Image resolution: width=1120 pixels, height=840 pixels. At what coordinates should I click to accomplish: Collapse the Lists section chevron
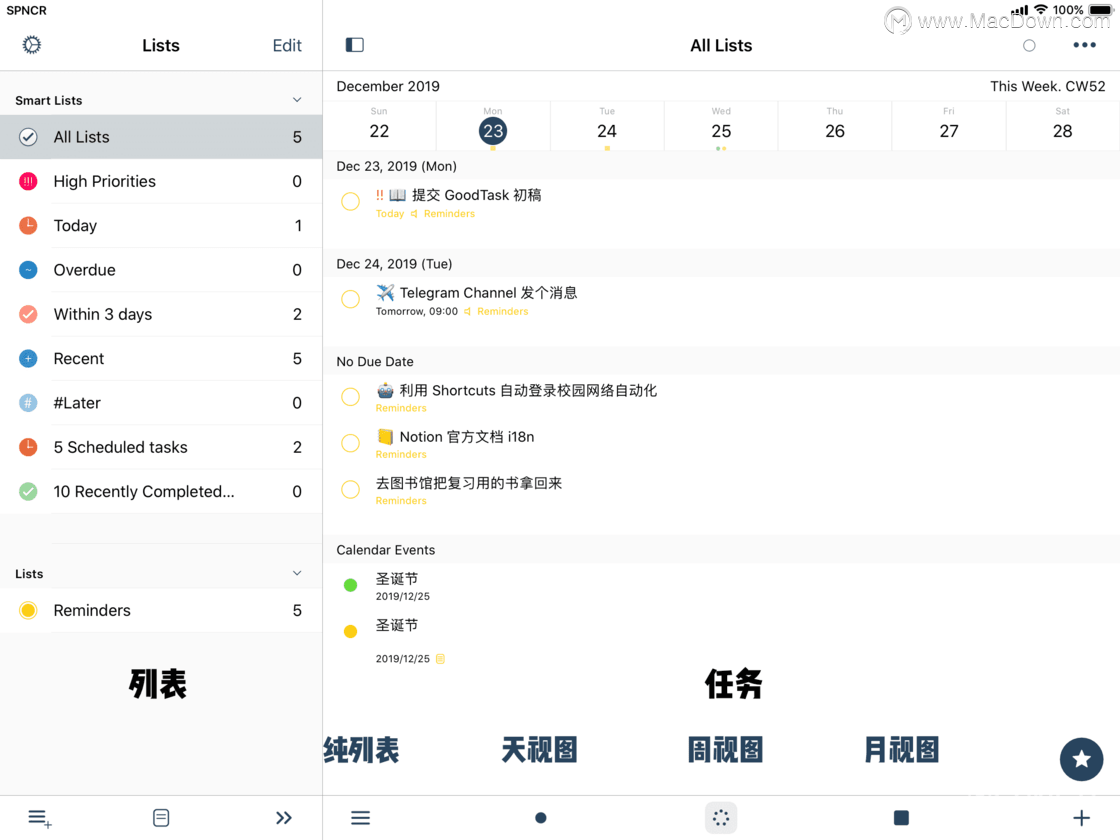(297, 574)
